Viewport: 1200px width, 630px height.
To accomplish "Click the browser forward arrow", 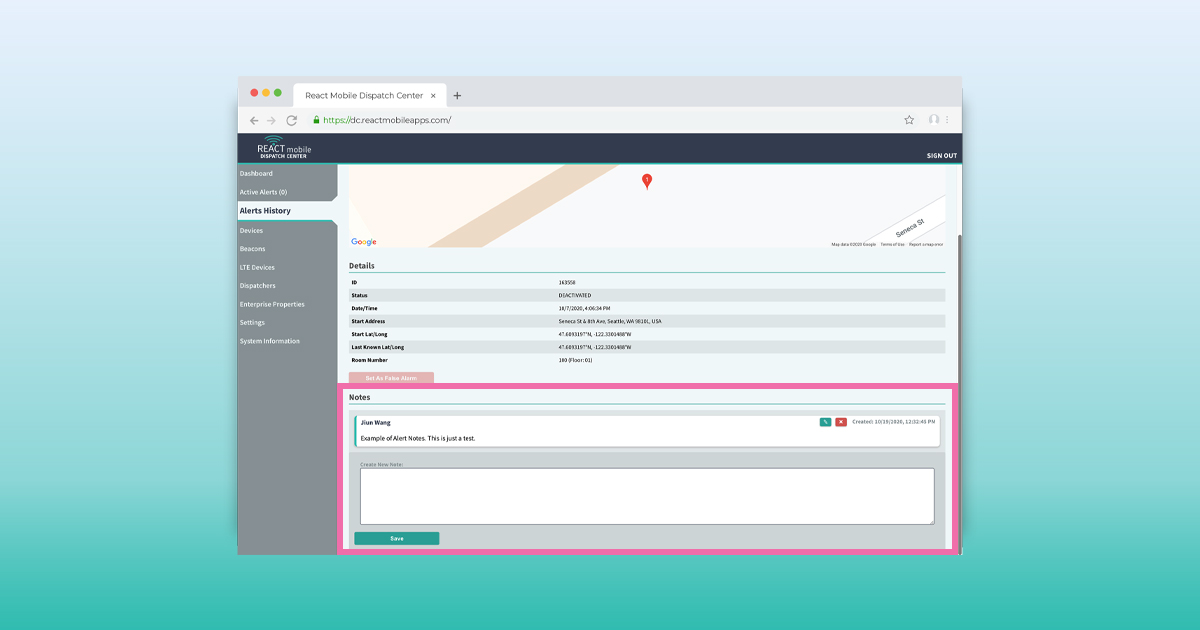I will tap(271, 120).
